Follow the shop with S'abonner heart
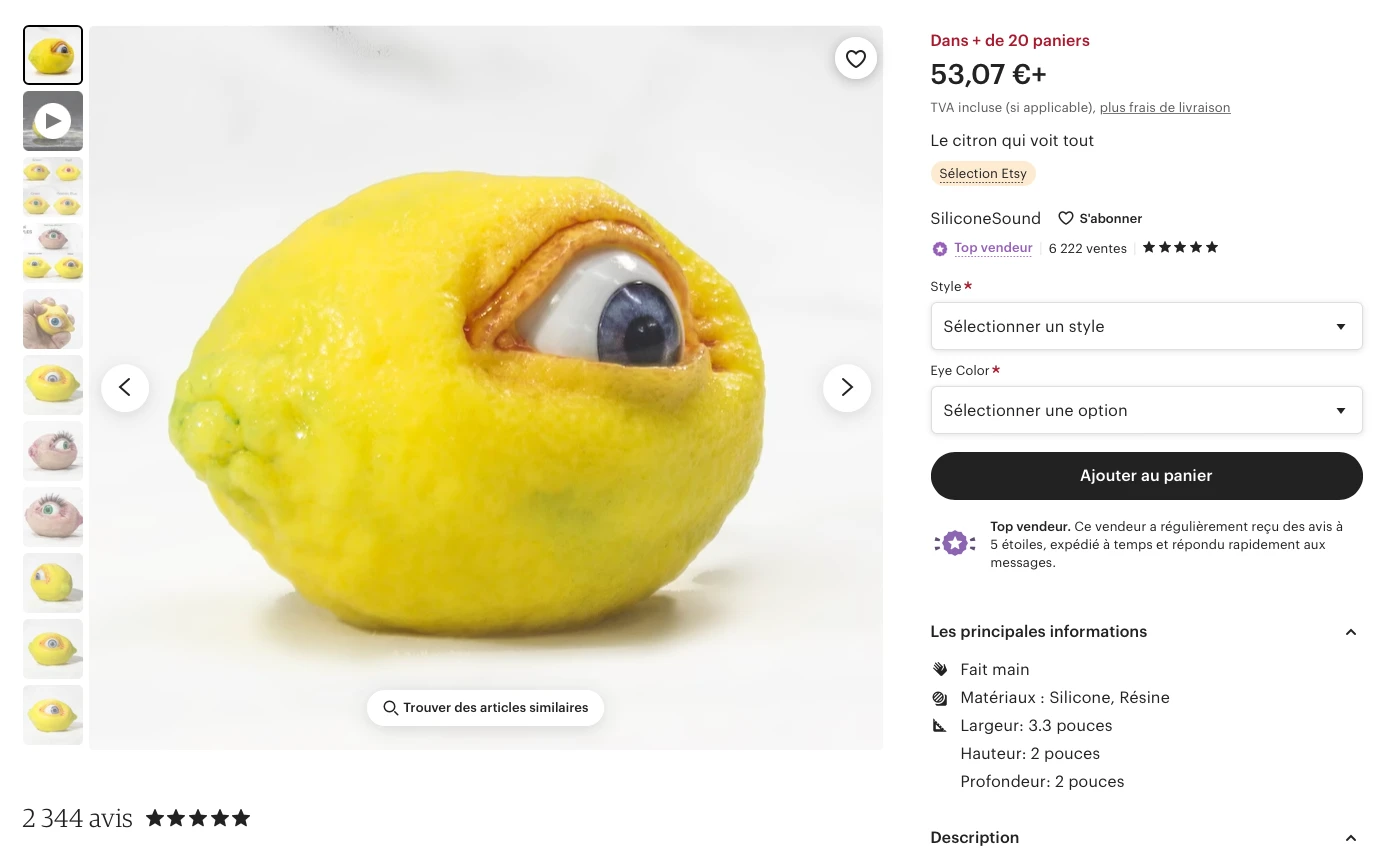This screenshot has width=1377, height=859. (1066, 218)
